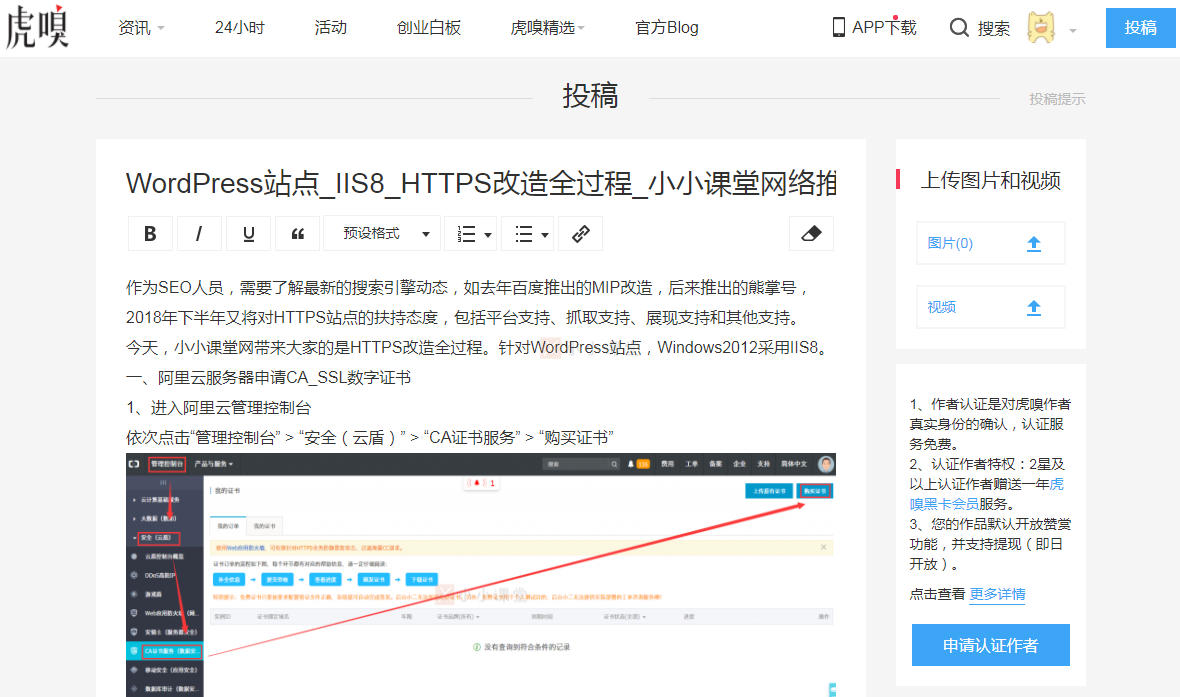Click the embedded Aliyun console screenshot
Image resolution: width=1180 pixels, height=697 pixels.
coord(481,575)
